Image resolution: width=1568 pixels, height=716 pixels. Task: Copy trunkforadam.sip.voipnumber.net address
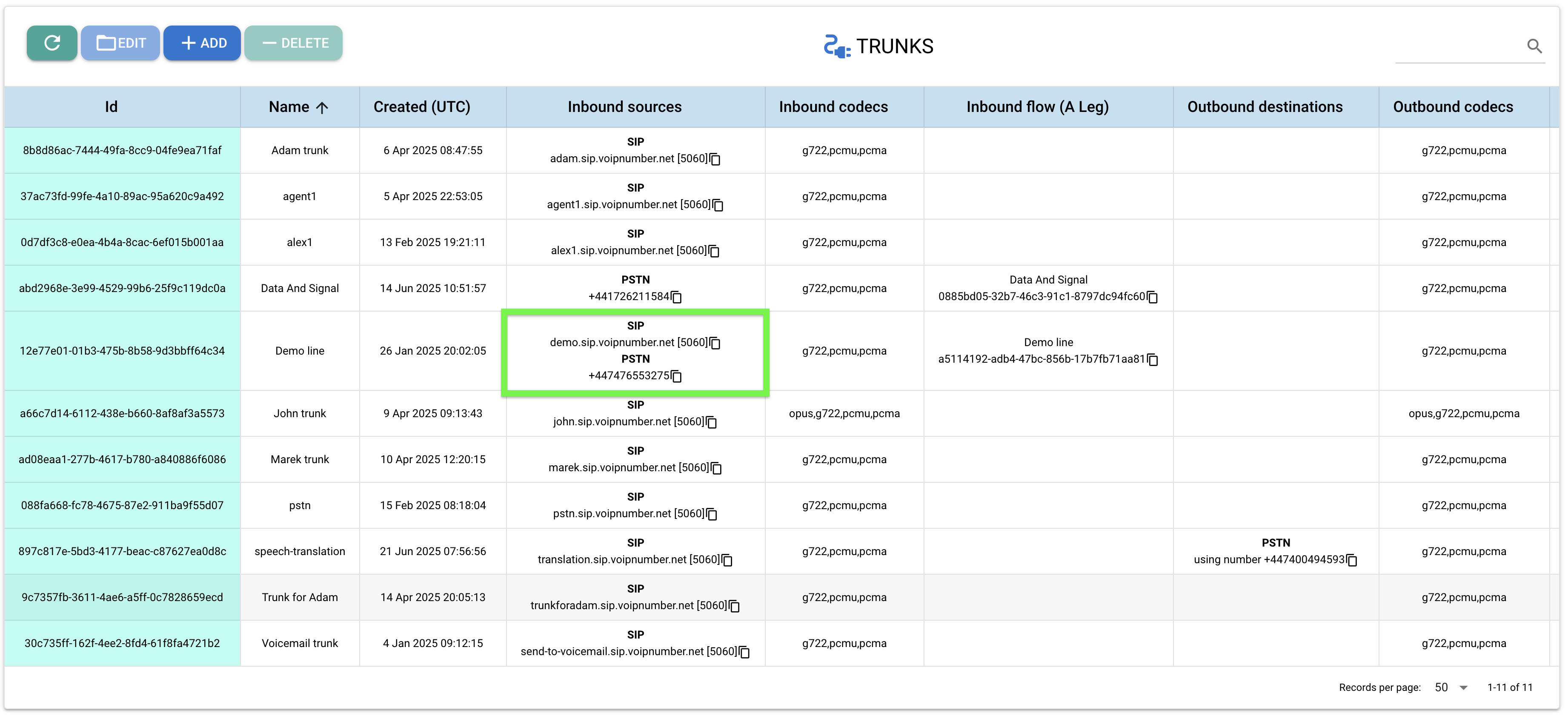[734, 607]
